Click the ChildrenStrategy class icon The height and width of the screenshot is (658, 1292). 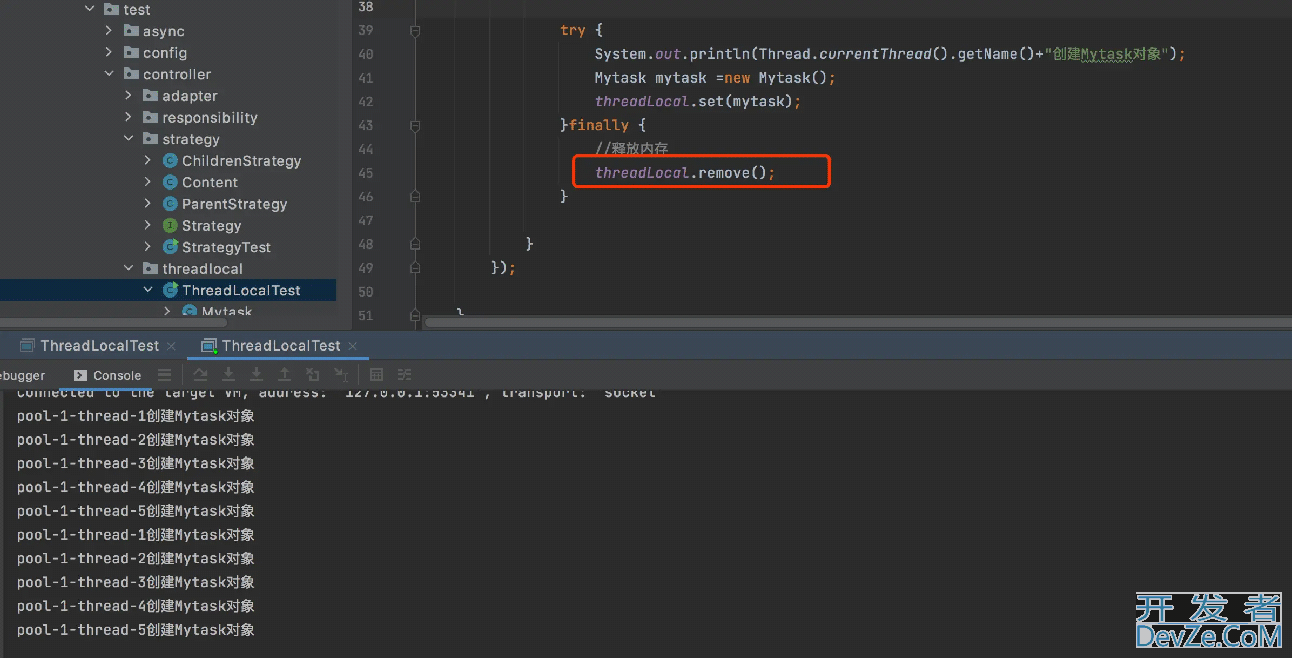point(170,160)
